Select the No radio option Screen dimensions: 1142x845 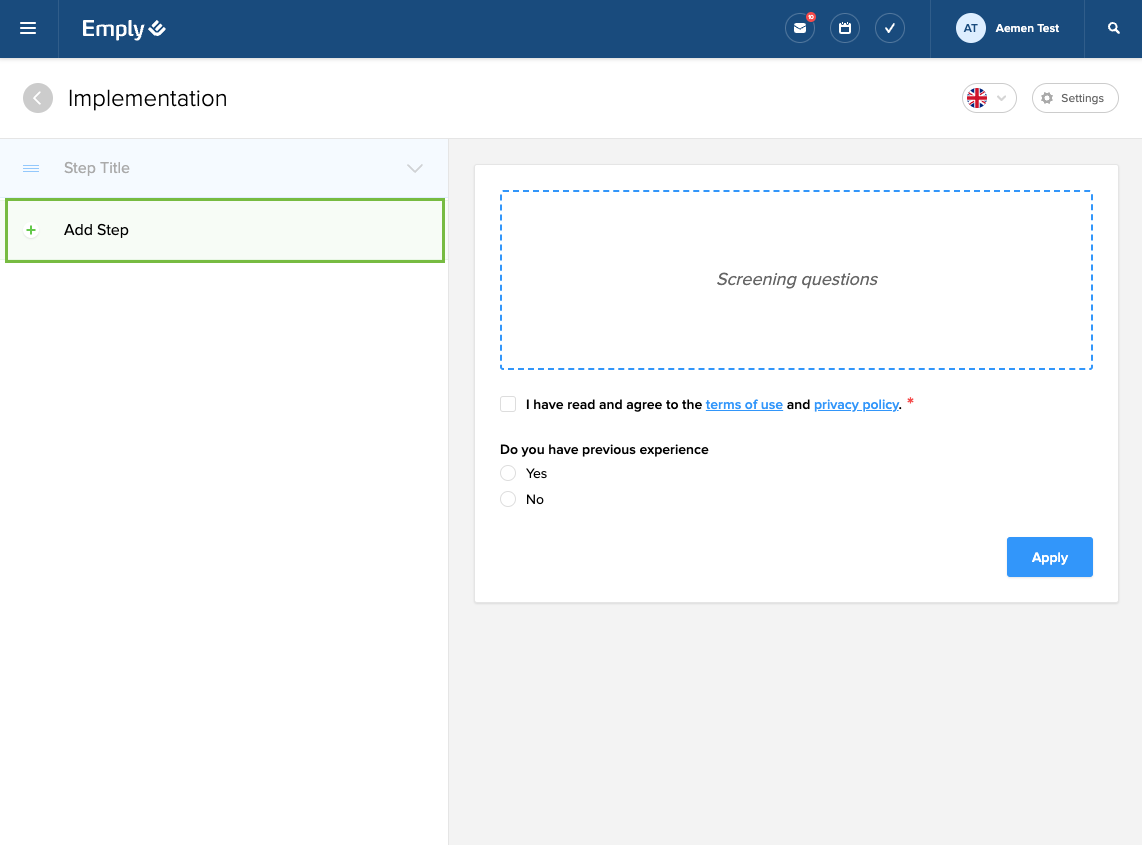pos(508,499)
